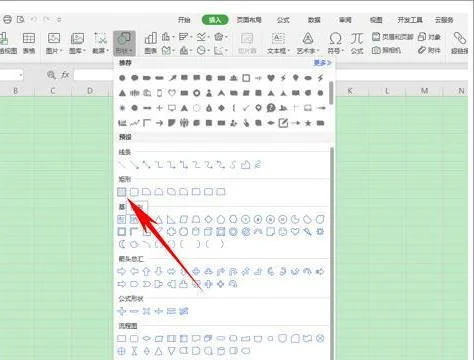Image resolution: width=474 pixels, height=360 pixels.
Task: Open the 符号 symbol dropdown
Action: (x=335, y=43)
